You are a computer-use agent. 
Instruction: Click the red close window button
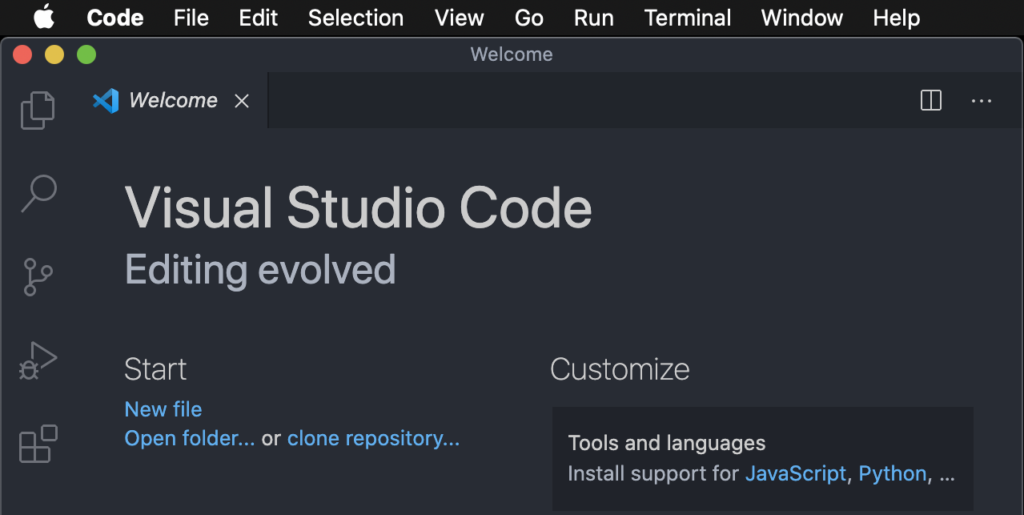tap(23, 54)
